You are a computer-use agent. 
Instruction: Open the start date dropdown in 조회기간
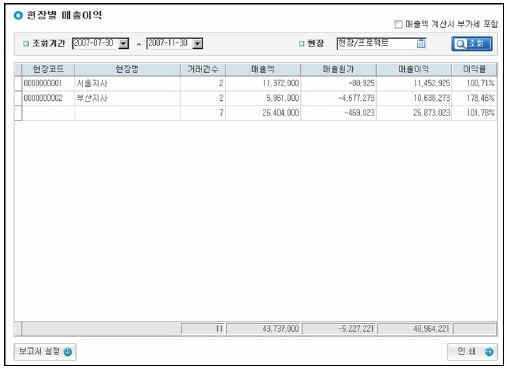(124, 44)
